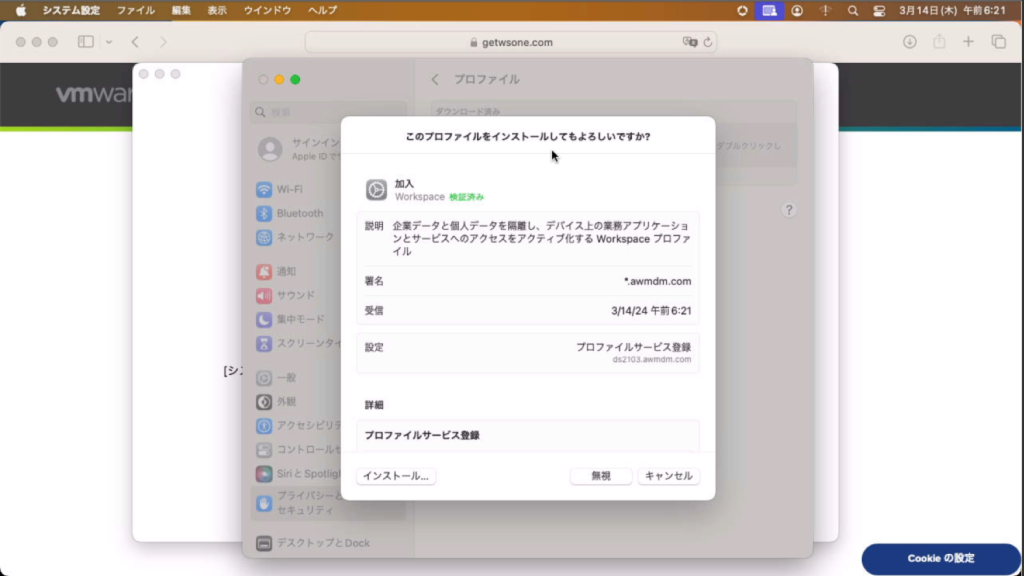Click the Workspace profile gear icon
Image resolution: width=1024 pixels, height=576 pixels.
click(x=376, y=190)
